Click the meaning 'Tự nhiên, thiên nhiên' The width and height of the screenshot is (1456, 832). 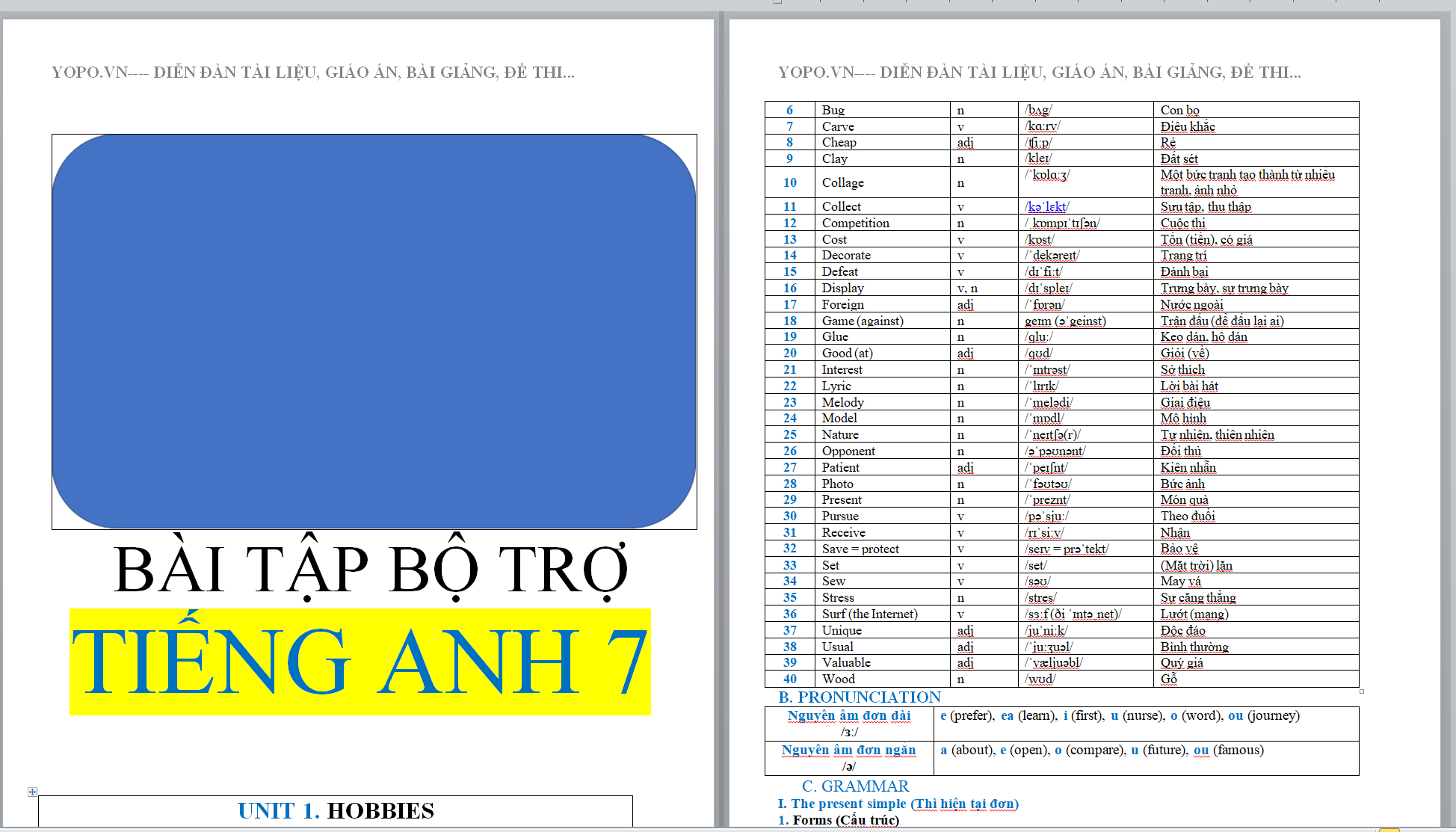click(x=1218, y=435)
